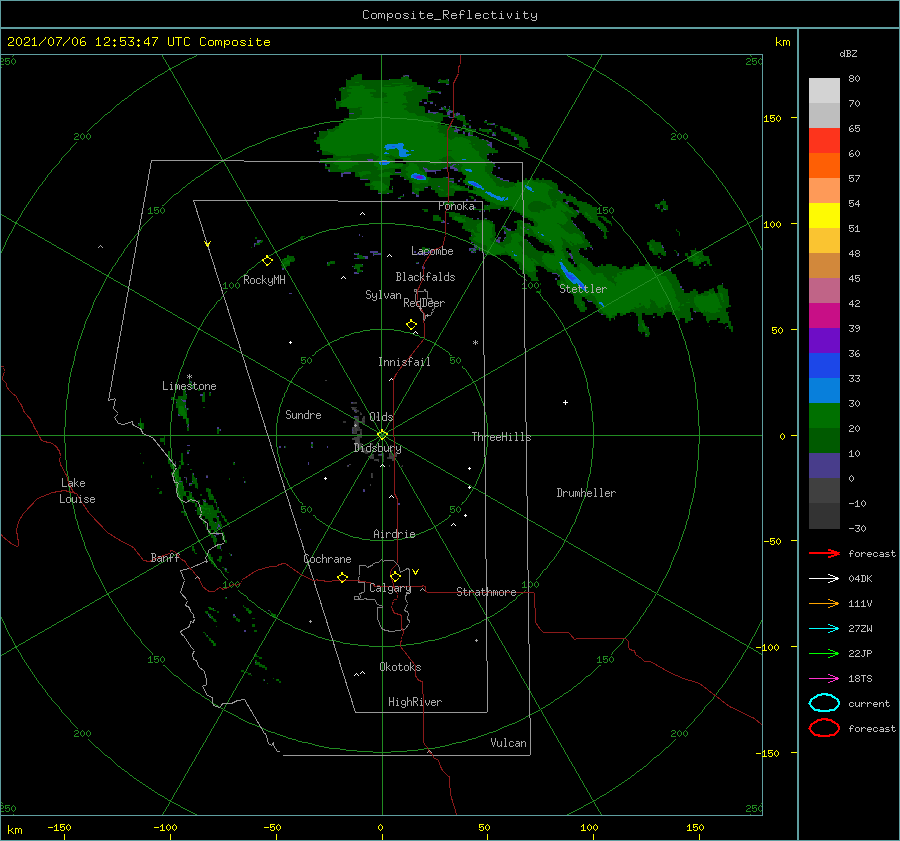Click the Stettler city label
Image resolution: width=900 pixels, height=841 pixels.
tap(583, 289)
